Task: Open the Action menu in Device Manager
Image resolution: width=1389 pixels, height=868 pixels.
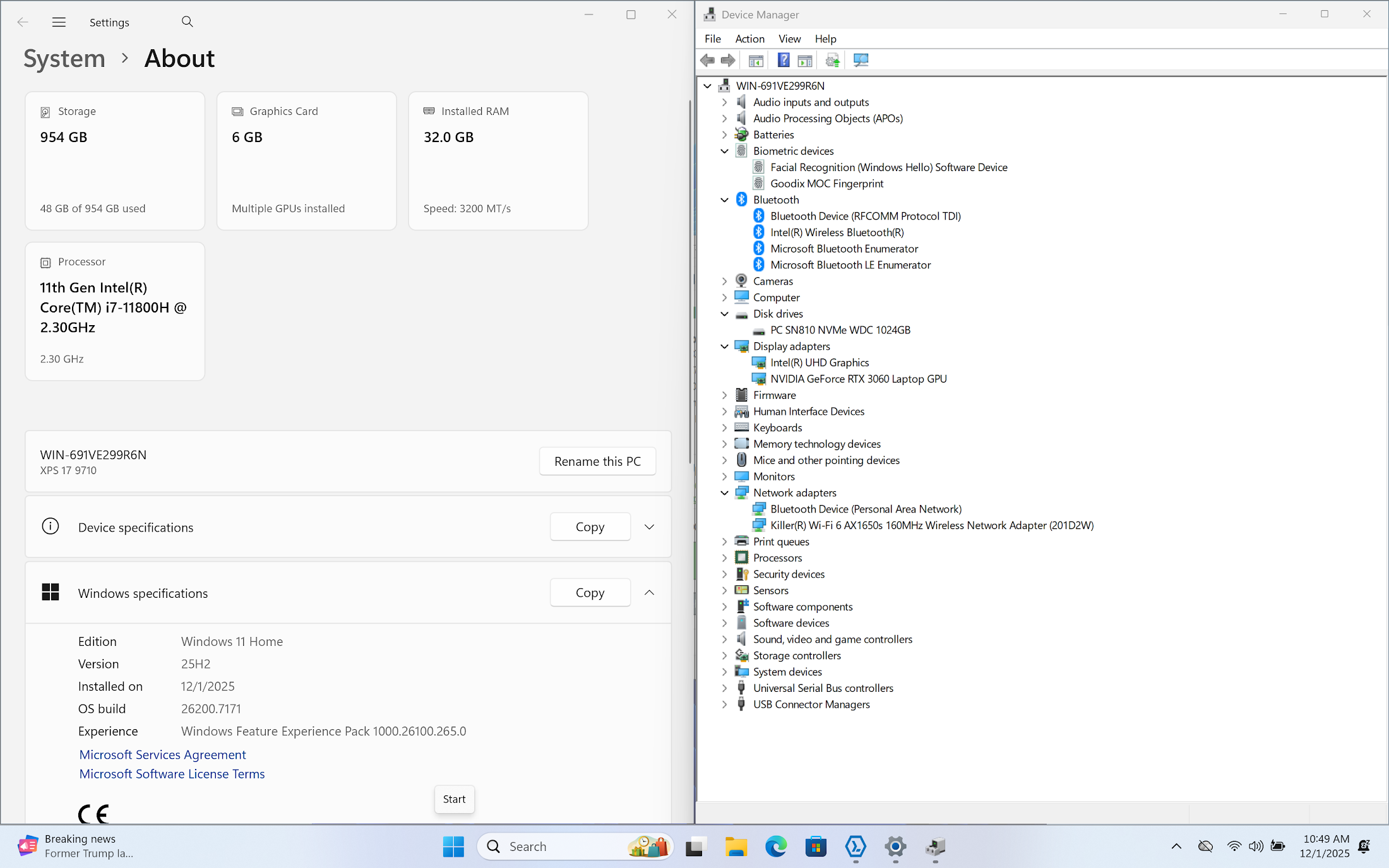Action: point(749,39)
